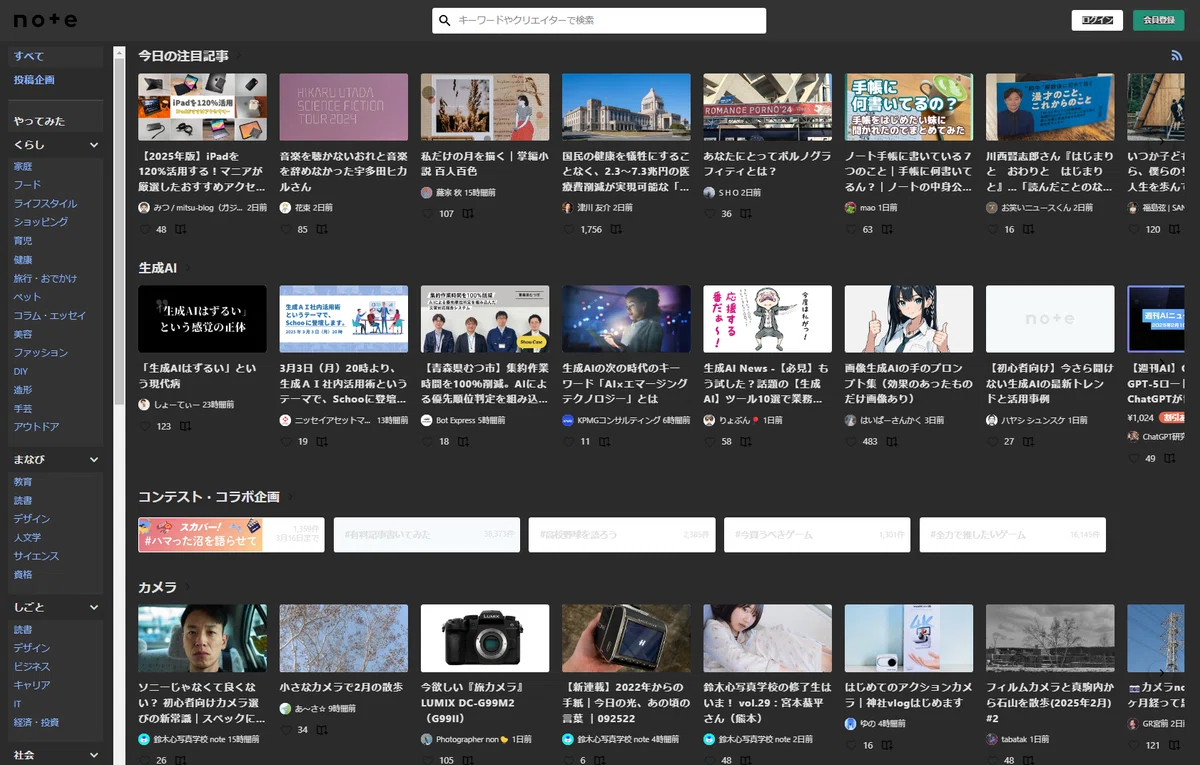Open the アウトドア category
Image resolution: width=1200 pixels, height=765 pixels.
click(x=36, y=427)
